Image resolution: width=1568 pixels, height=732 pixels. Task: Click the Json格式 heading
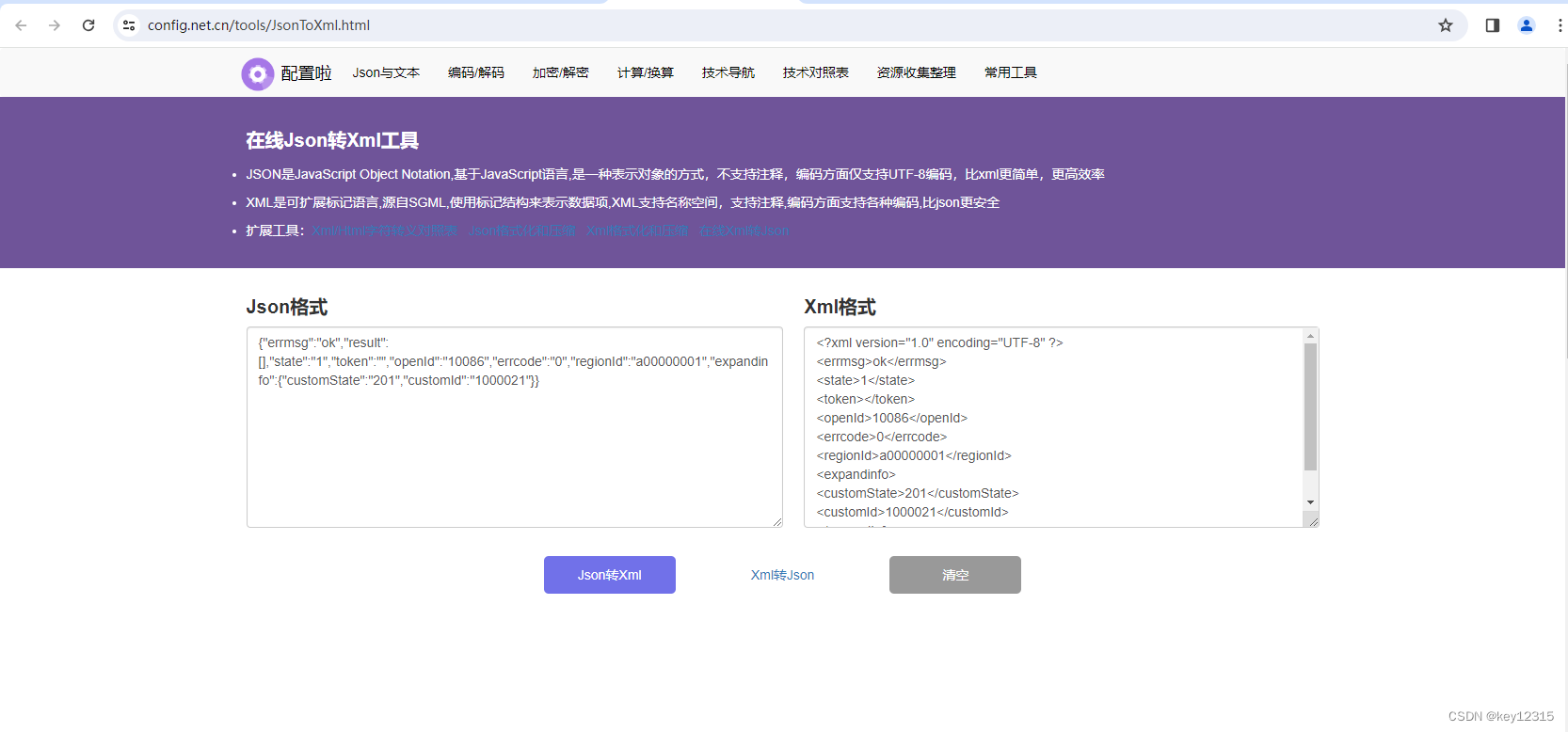[287, 307]
